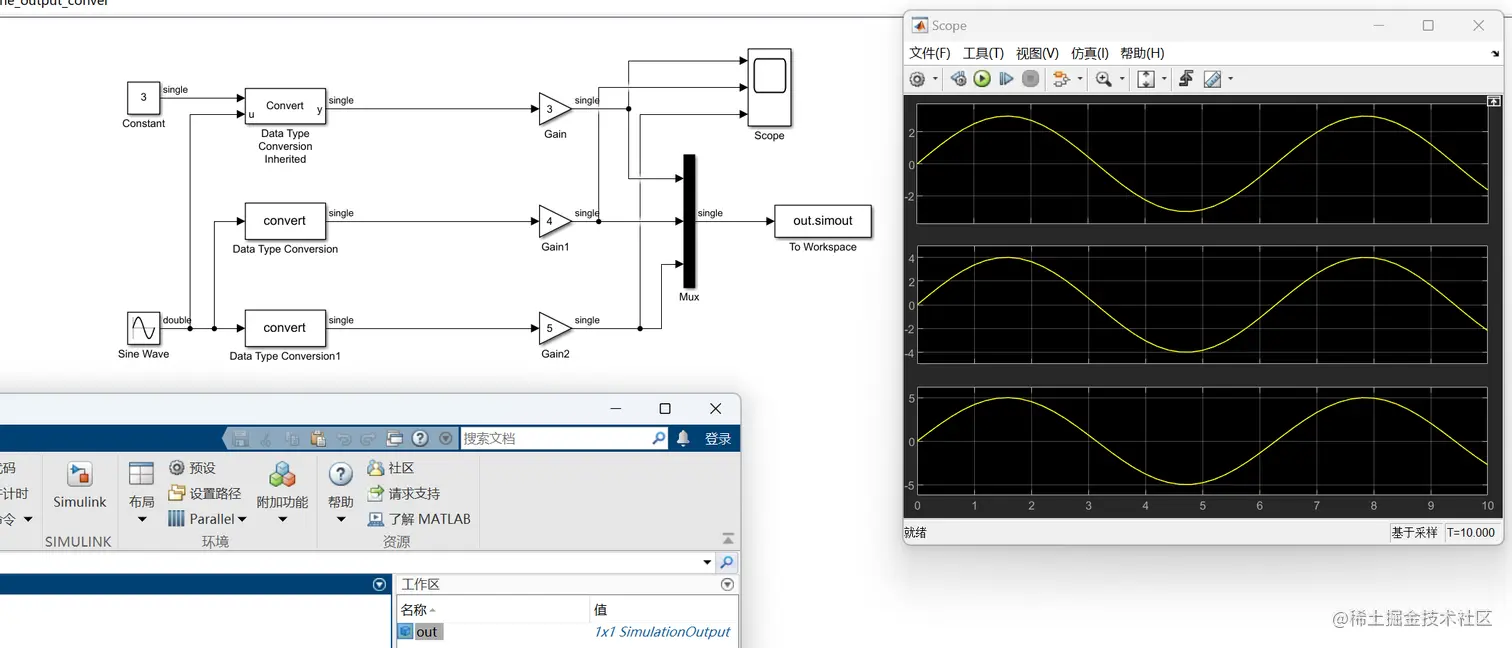Image resolution: width=1512 pixels, height=648 pixels.
Task: Open the command window panel actions menu
Action: coord(379,584)
